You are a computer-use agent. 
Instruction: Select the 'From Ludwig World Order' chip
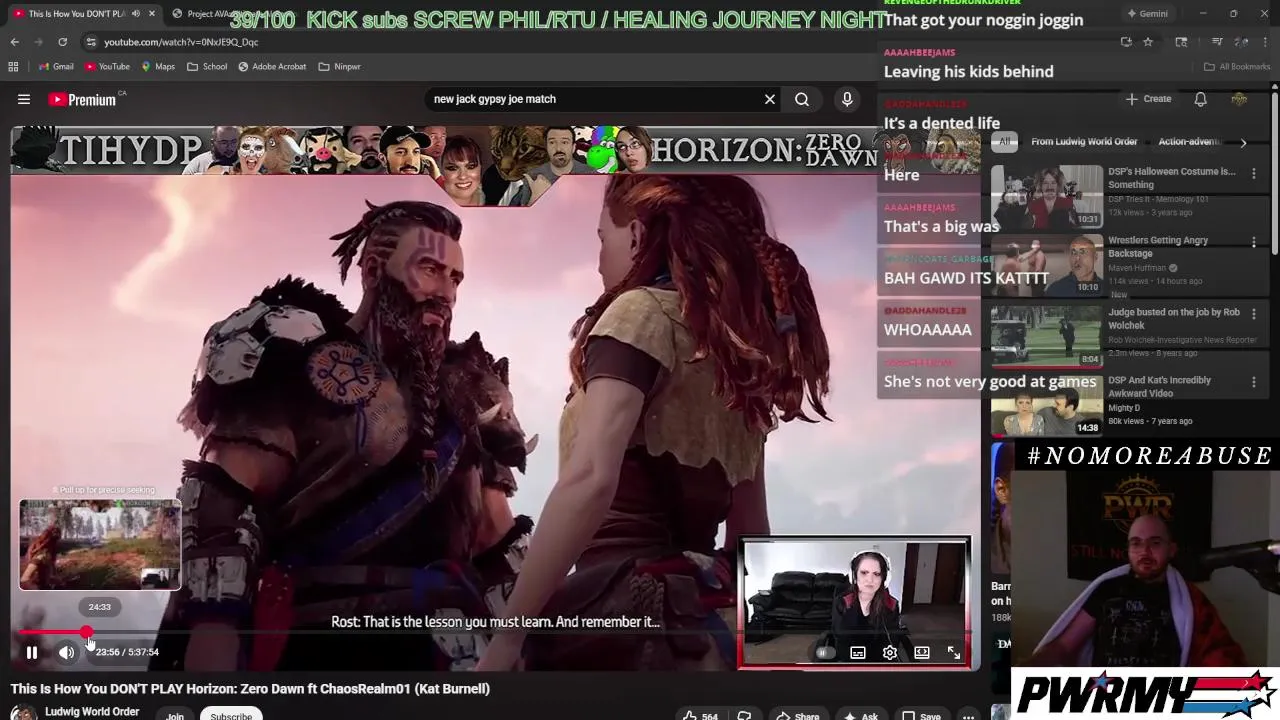(1084, 142)
